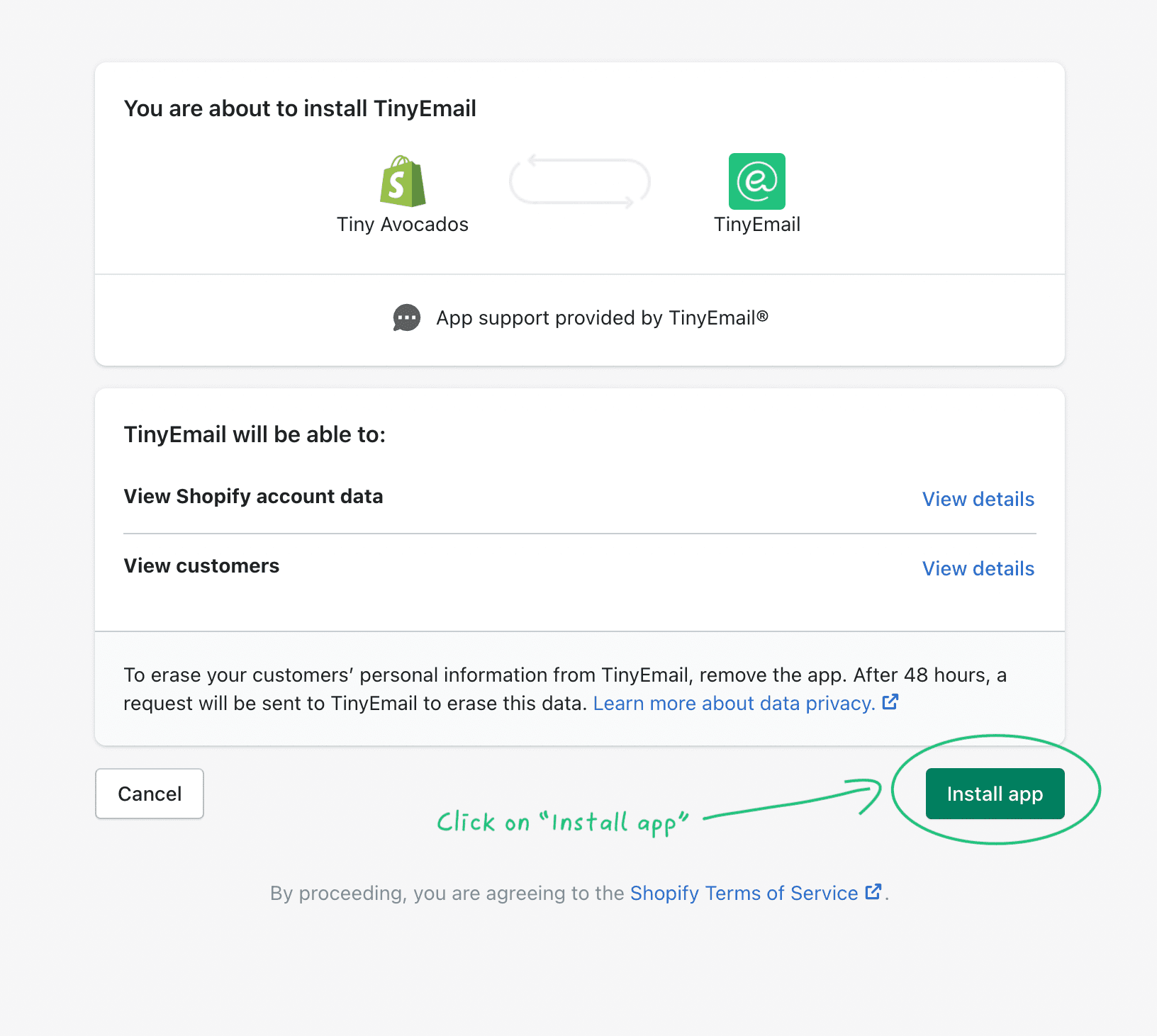
Task: Expand View details for Shopify account data
Action: [978, 499]
